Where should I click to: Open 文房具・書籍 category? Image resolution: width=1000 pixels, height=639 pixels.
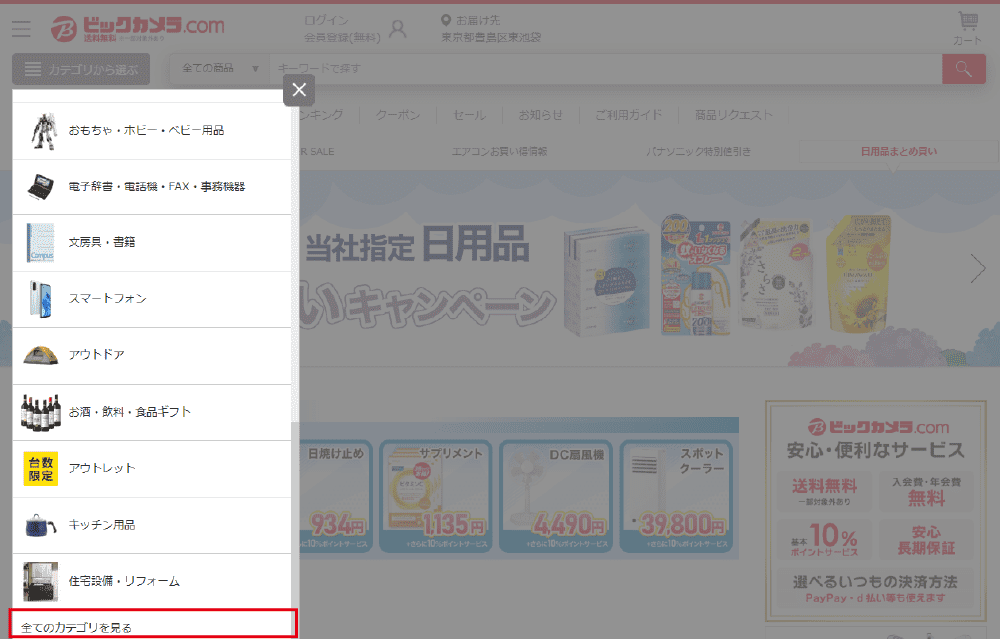pos(152,243)
